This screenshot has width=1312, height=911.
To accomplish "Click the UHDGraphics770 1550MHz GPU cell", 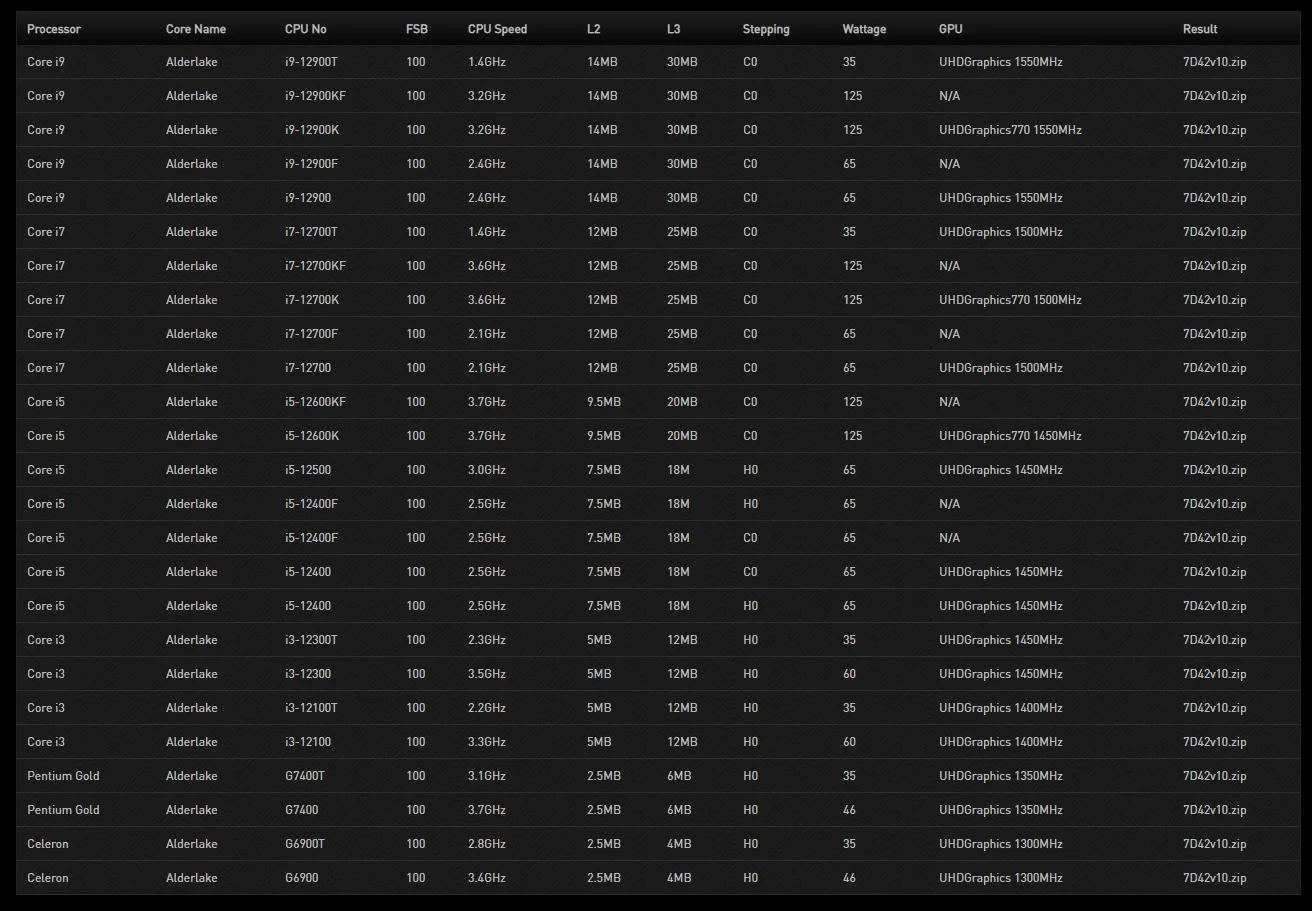I will (1010, 130).
